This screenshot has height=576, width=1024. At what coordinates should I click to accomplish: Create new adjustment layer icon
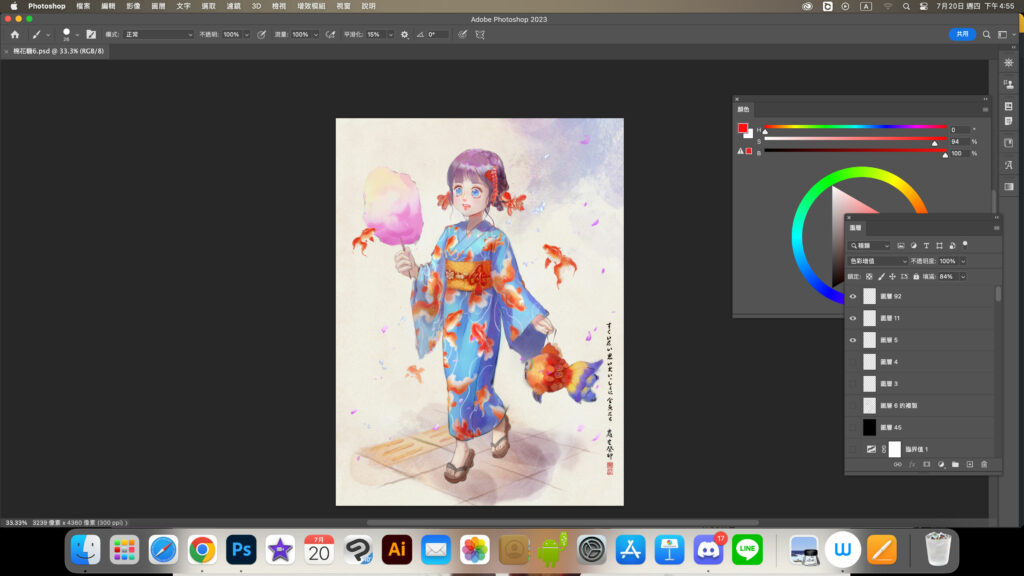(941, 464)
